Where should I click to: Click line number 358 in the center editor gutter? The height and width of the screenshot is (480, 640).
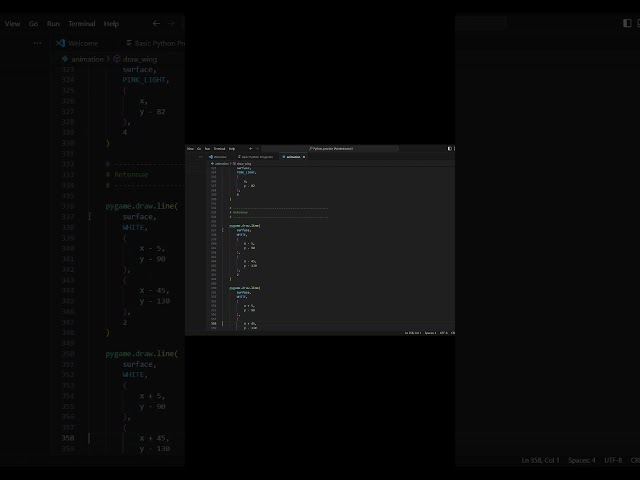click(x=213, y=323)
